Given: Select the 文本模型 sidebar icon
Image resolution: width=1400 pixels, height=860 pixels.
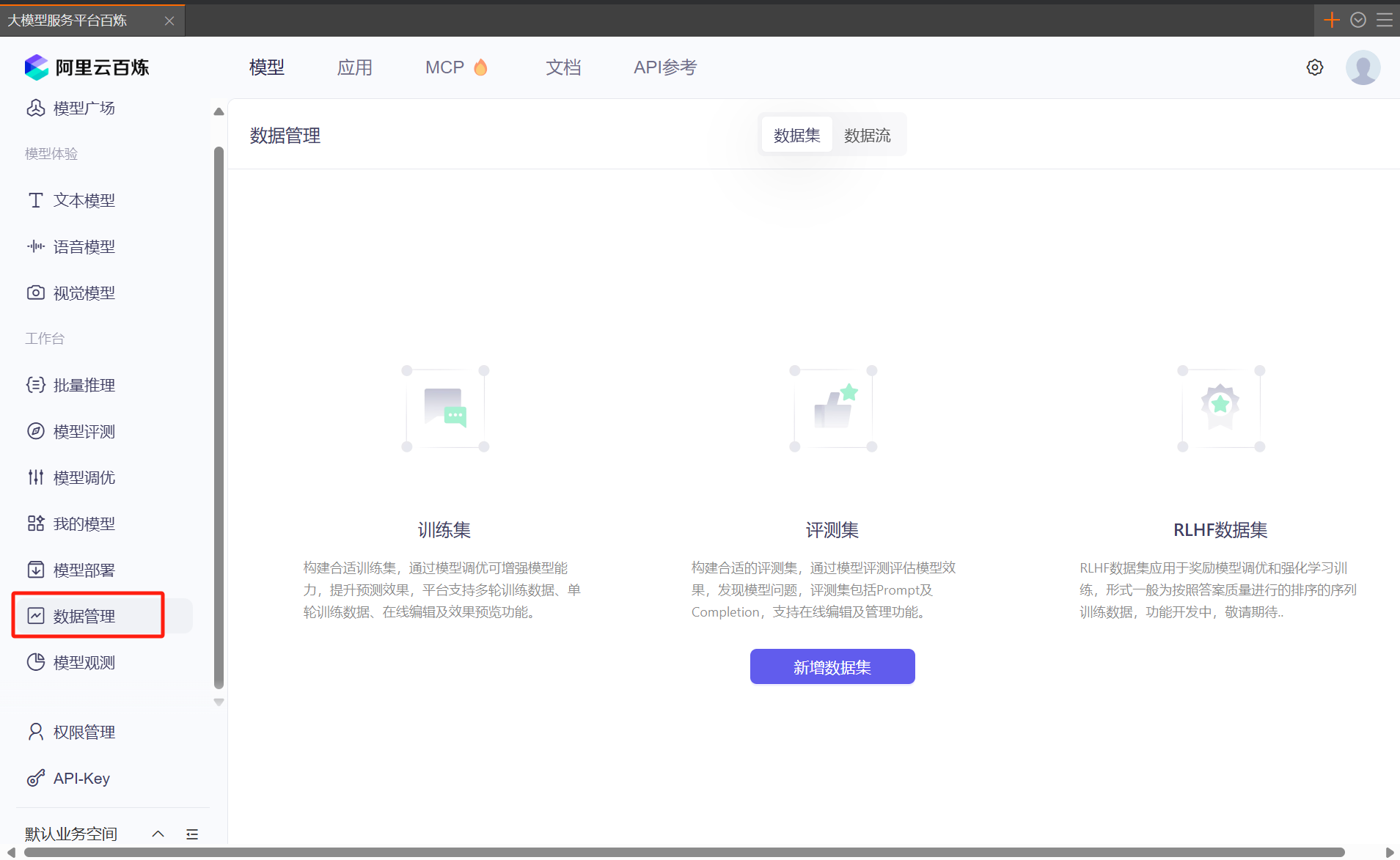Looking at the screenshot, I should tap(36, 200).
